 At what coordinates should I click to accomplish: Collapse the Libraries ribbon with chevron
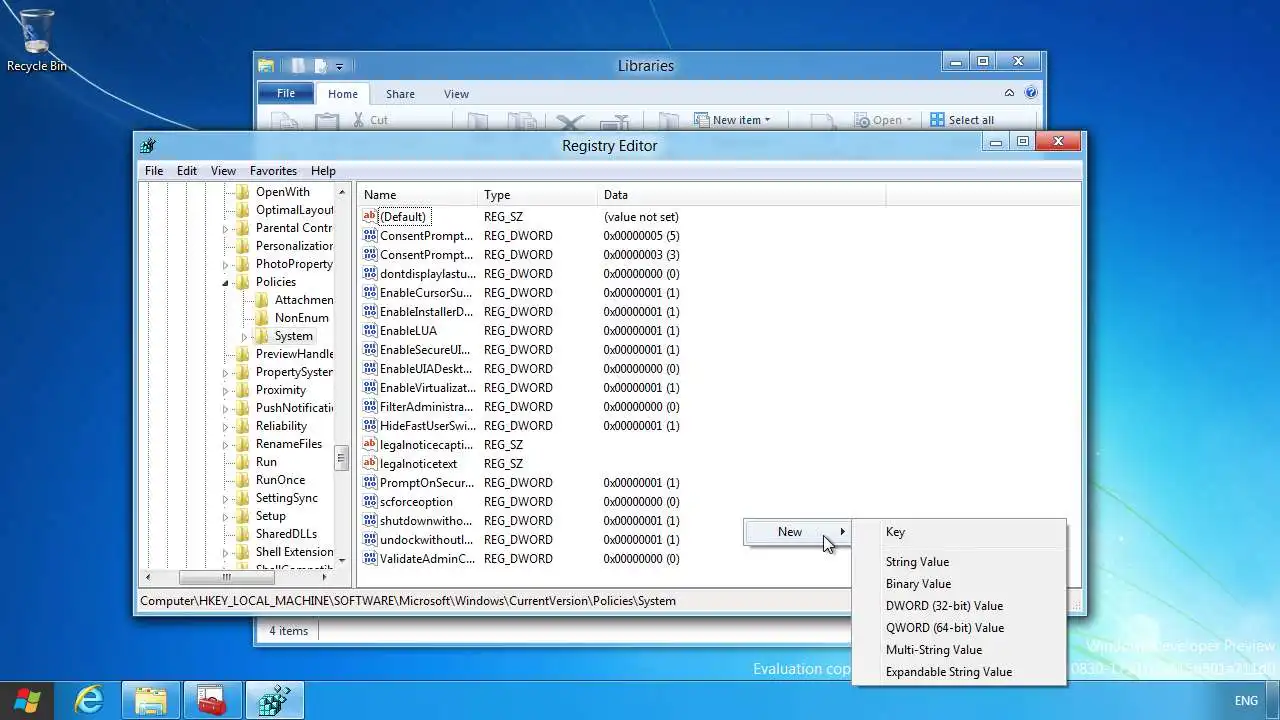tap(1009, 93)
